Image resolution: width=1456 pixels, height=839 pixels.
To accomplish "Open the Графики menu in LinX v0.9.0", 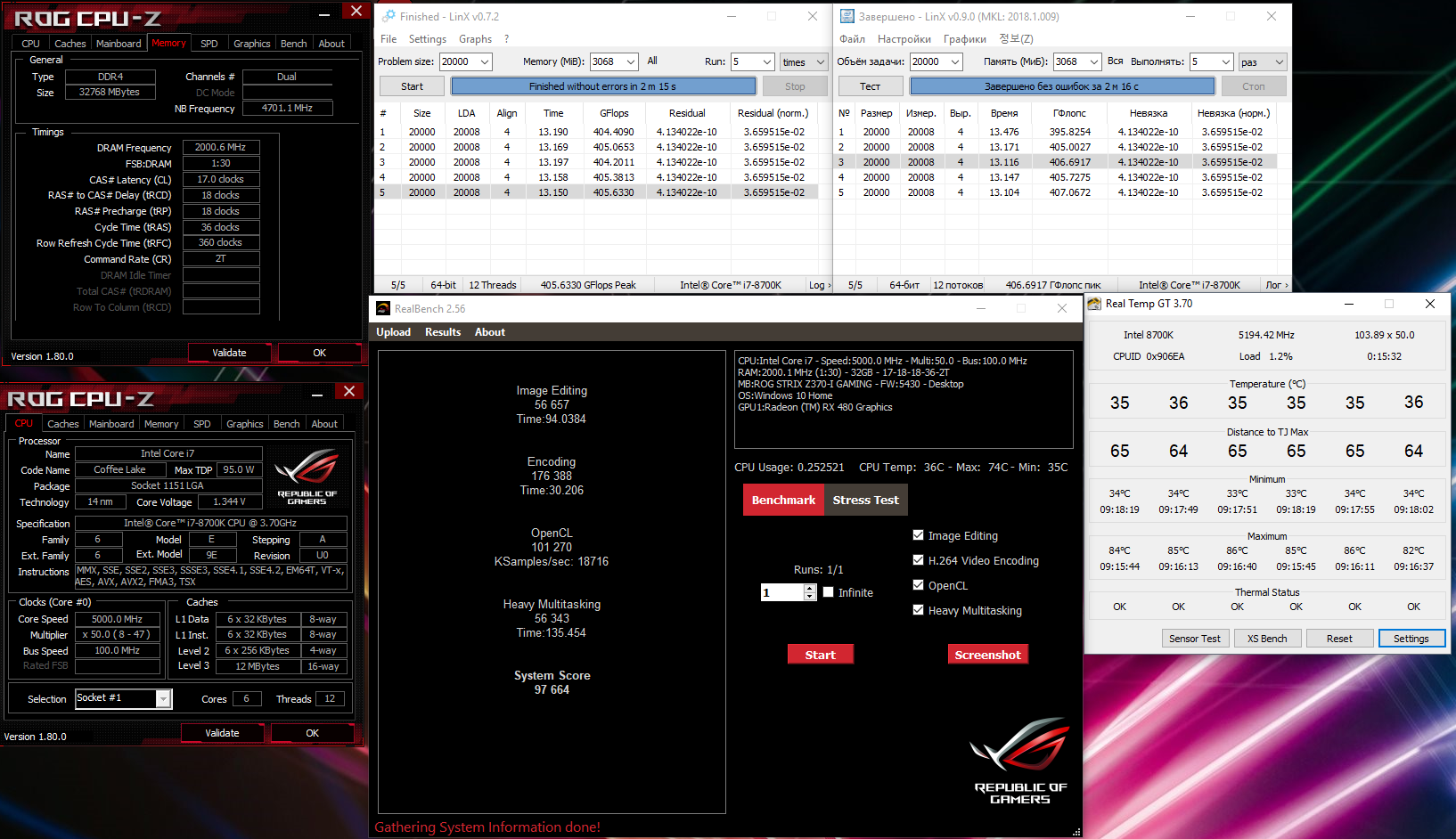I will pyautogui.click(x=965, y=39).
